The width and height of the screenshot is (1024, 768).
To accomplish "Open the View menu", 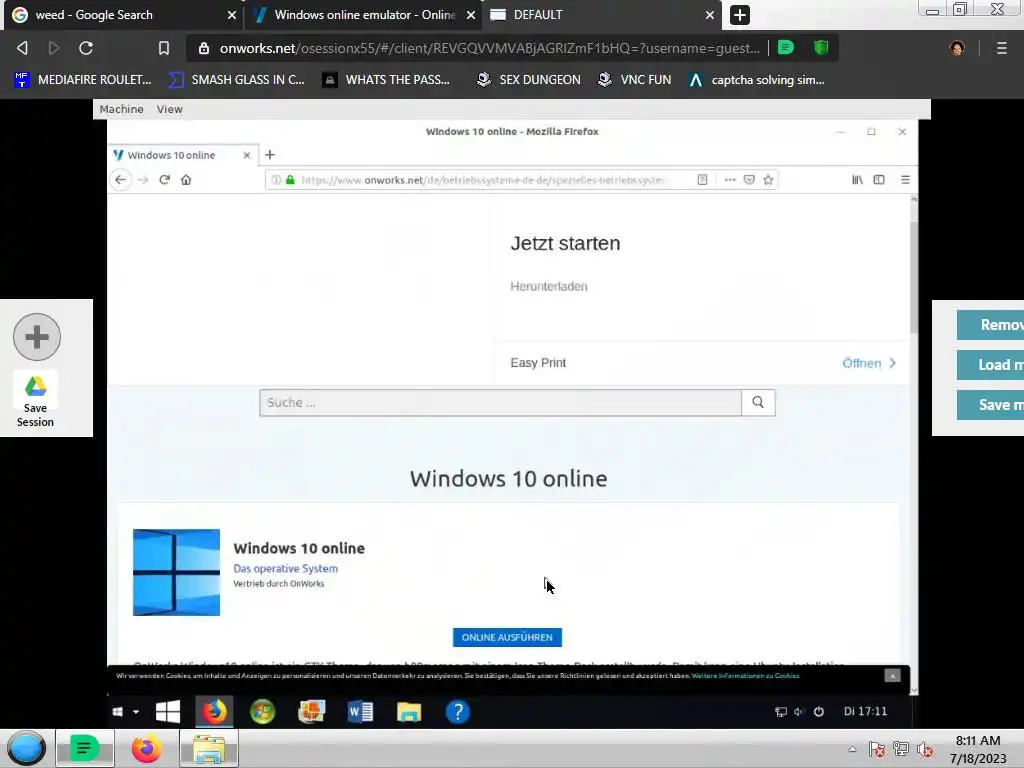I will [x=169, y=109].
